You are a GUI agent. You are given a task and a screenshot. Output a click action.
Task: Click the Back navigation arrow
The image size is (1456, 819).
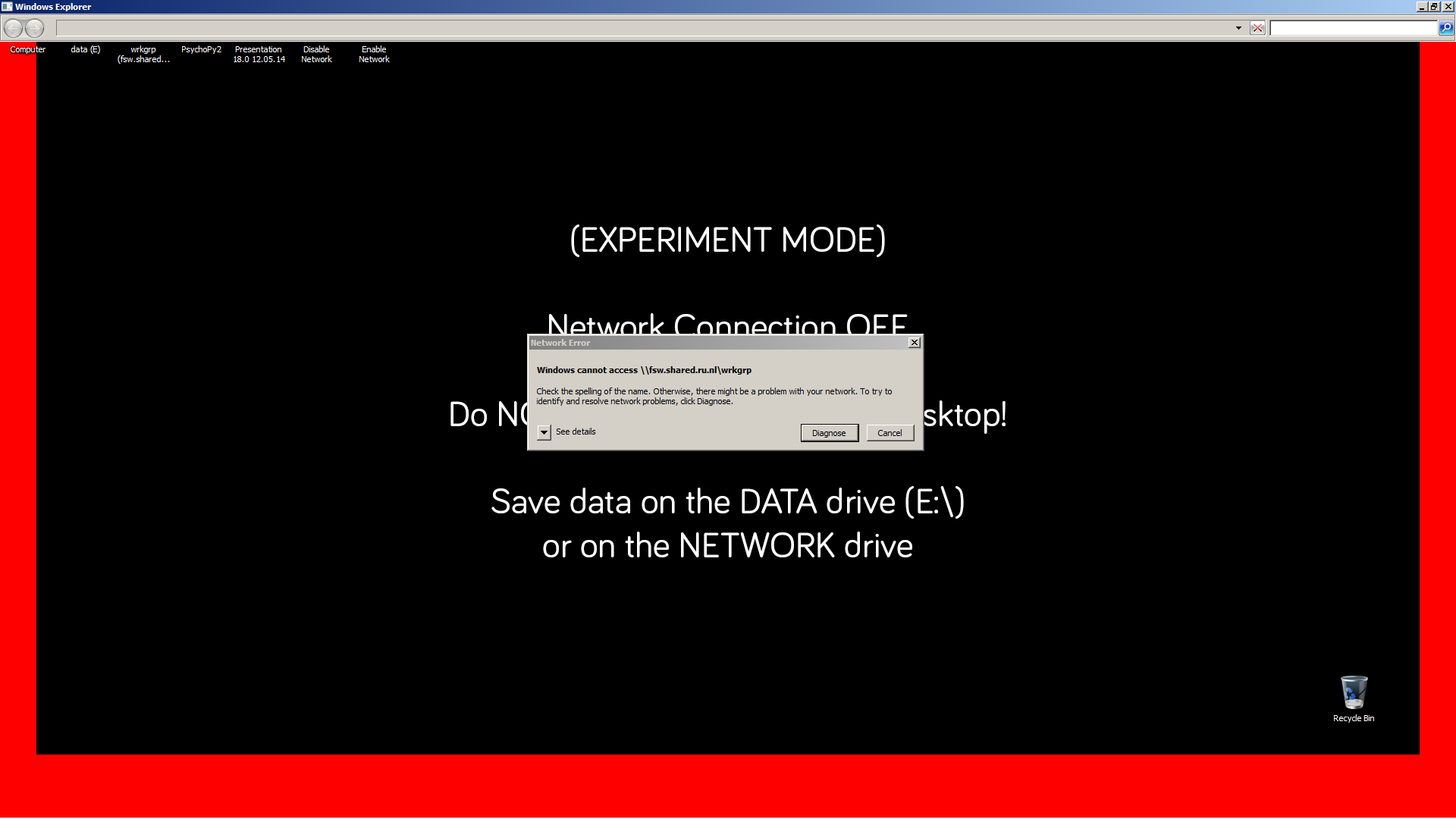tap(13, 28)
